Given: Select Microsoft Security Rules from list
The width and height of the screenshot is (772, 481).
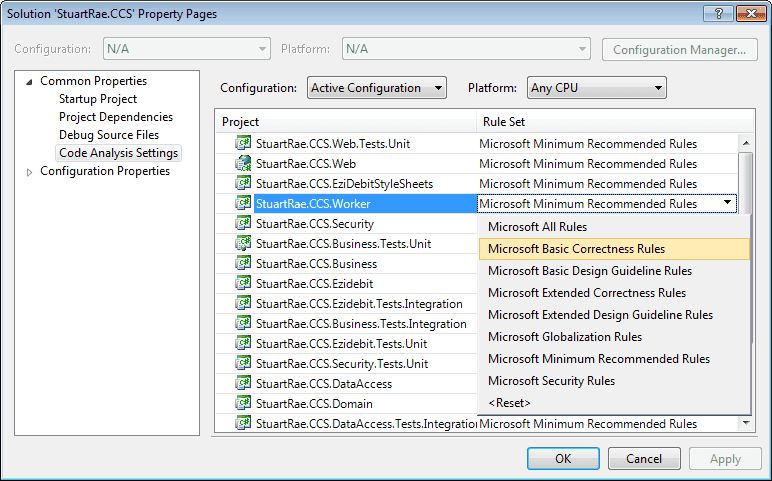Looking at the screenshot, I should click(551, 381).
